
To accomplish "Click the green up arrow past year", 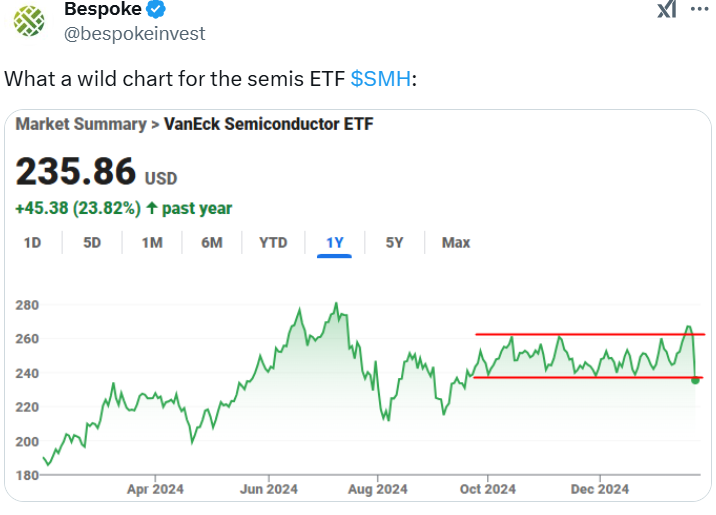I will [x=152, y=209].
